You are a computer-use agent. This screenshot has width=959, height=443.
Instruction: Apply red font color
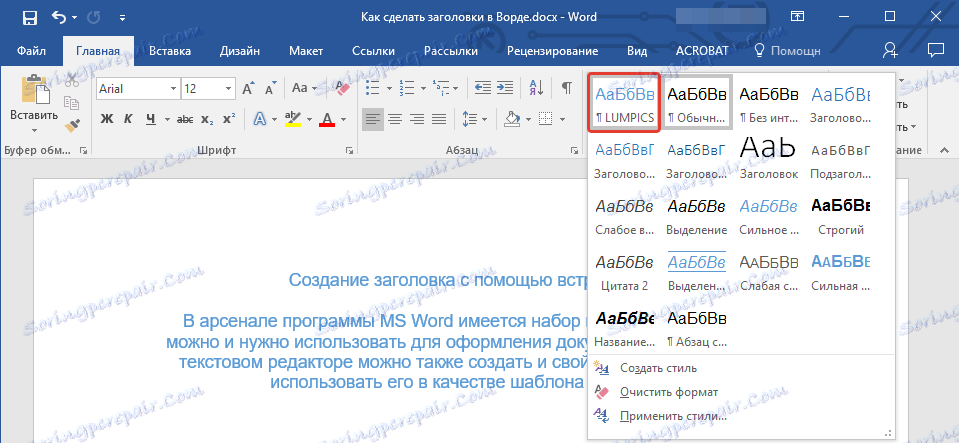point(327,119)
